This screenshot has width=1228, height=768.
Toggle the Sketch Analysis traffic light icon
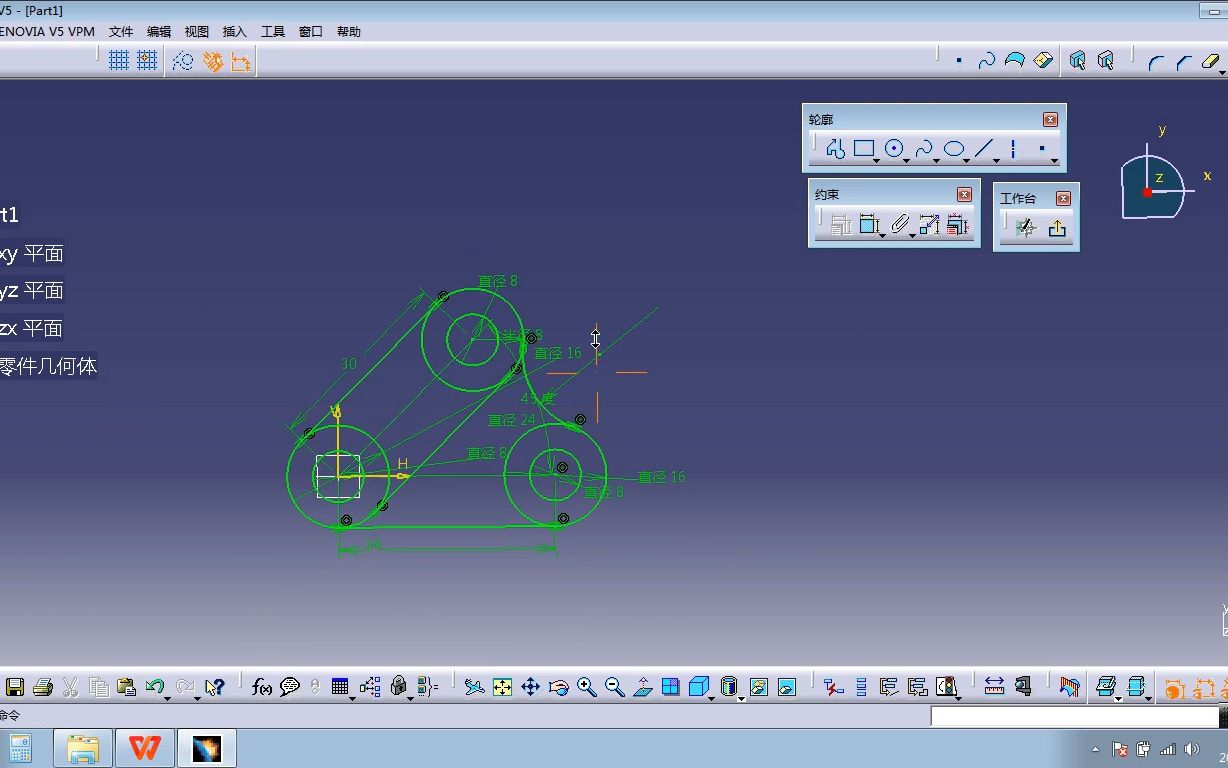(945, 686)
